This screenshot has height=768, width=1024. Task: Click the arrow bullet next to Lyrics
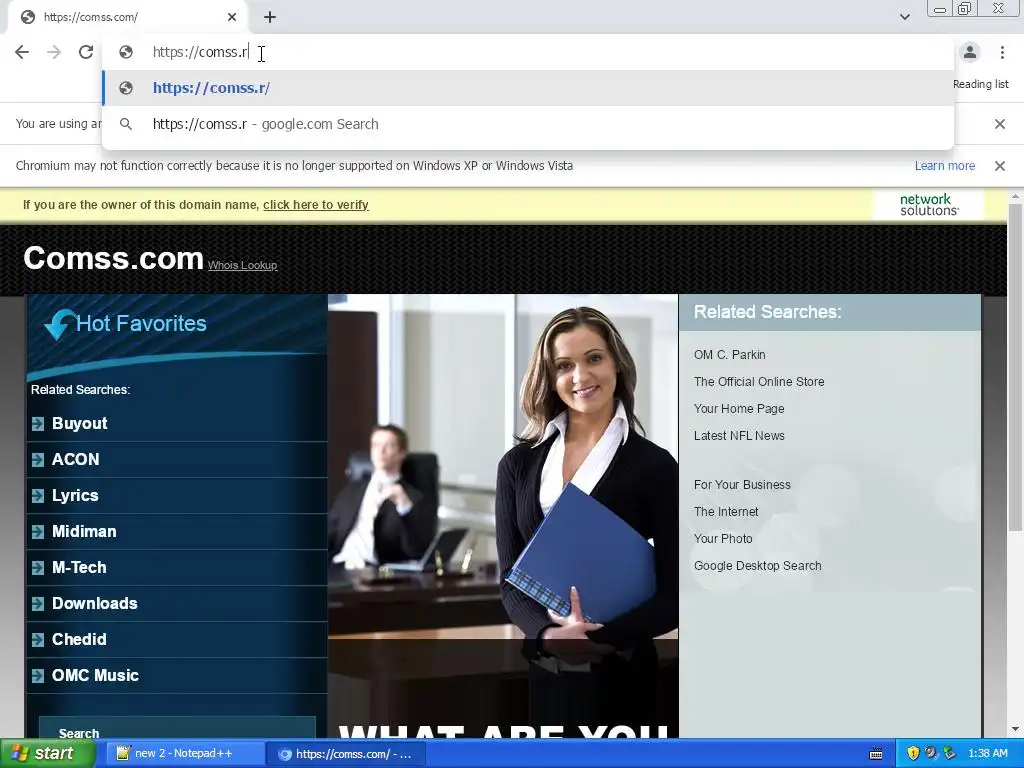coord(38,496)
